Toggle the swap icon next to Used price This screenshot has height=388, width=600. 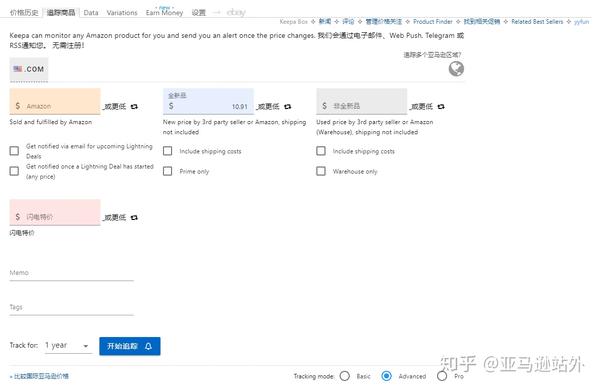[x=441, y=106]
